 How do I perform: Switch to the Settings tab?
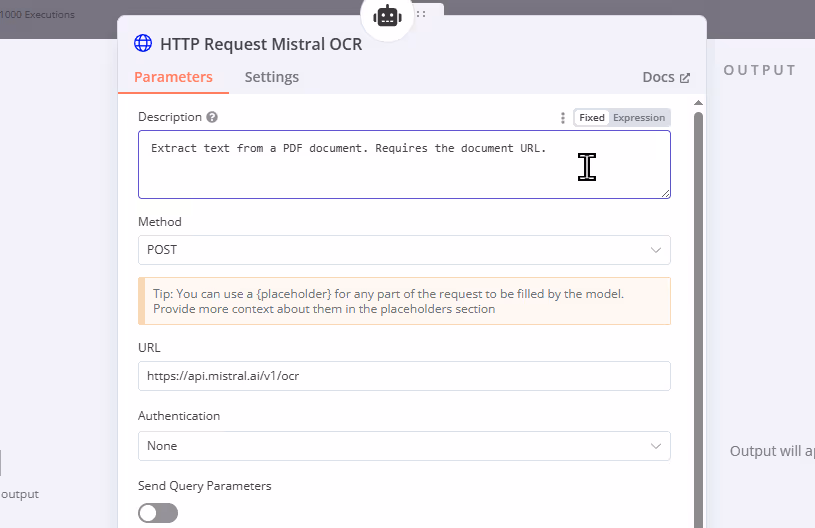272,77
